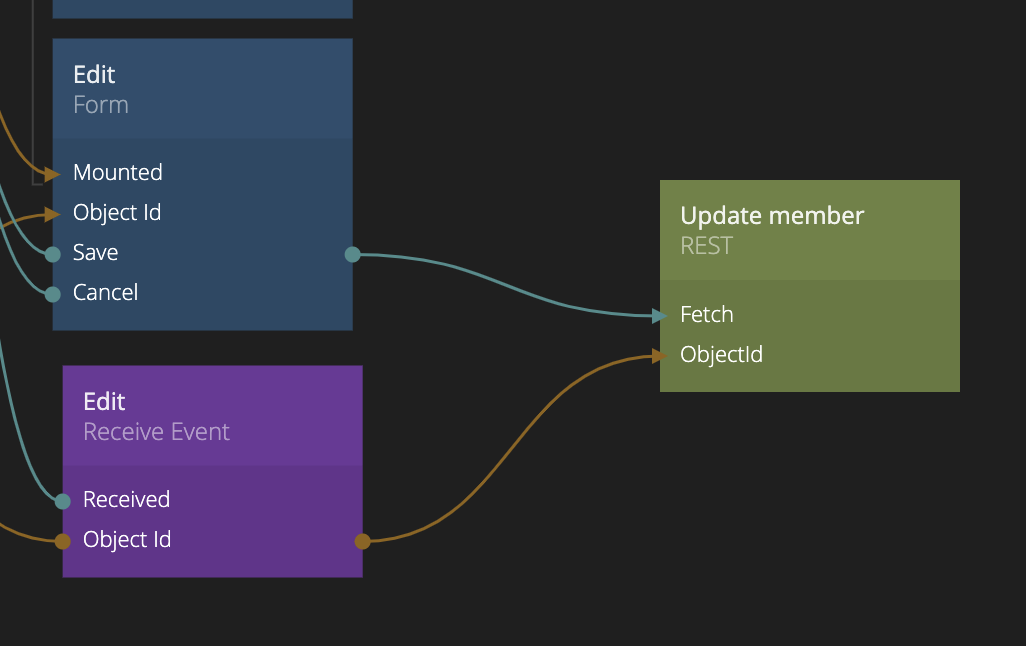Click the Fetch input arrow on Update member
Viewport: 1026px width, 646px height.
pyautogui.click(x=659, y=316)
